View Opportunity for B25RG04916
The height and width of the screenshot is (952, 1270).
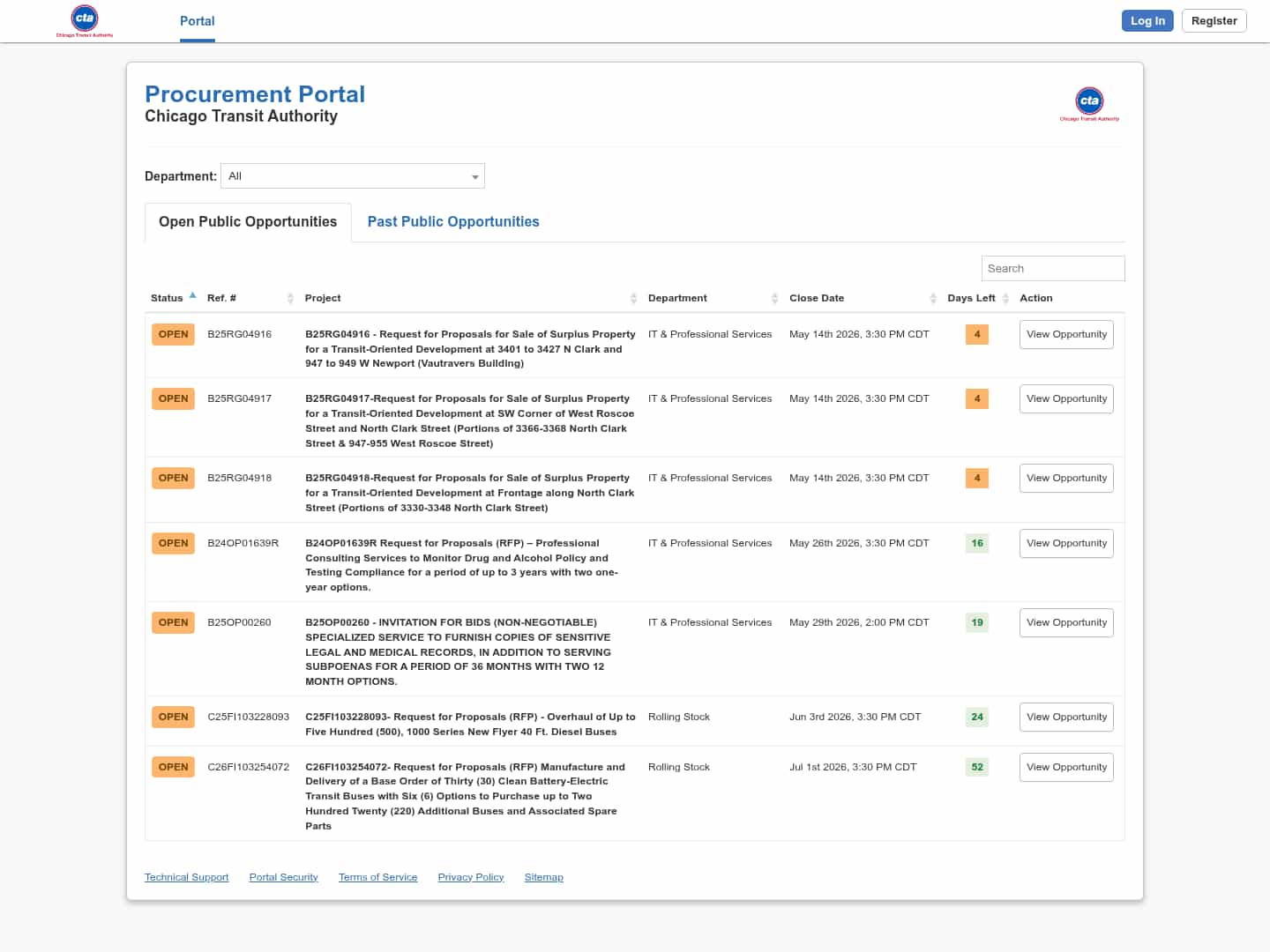(x=1066, y=335)
